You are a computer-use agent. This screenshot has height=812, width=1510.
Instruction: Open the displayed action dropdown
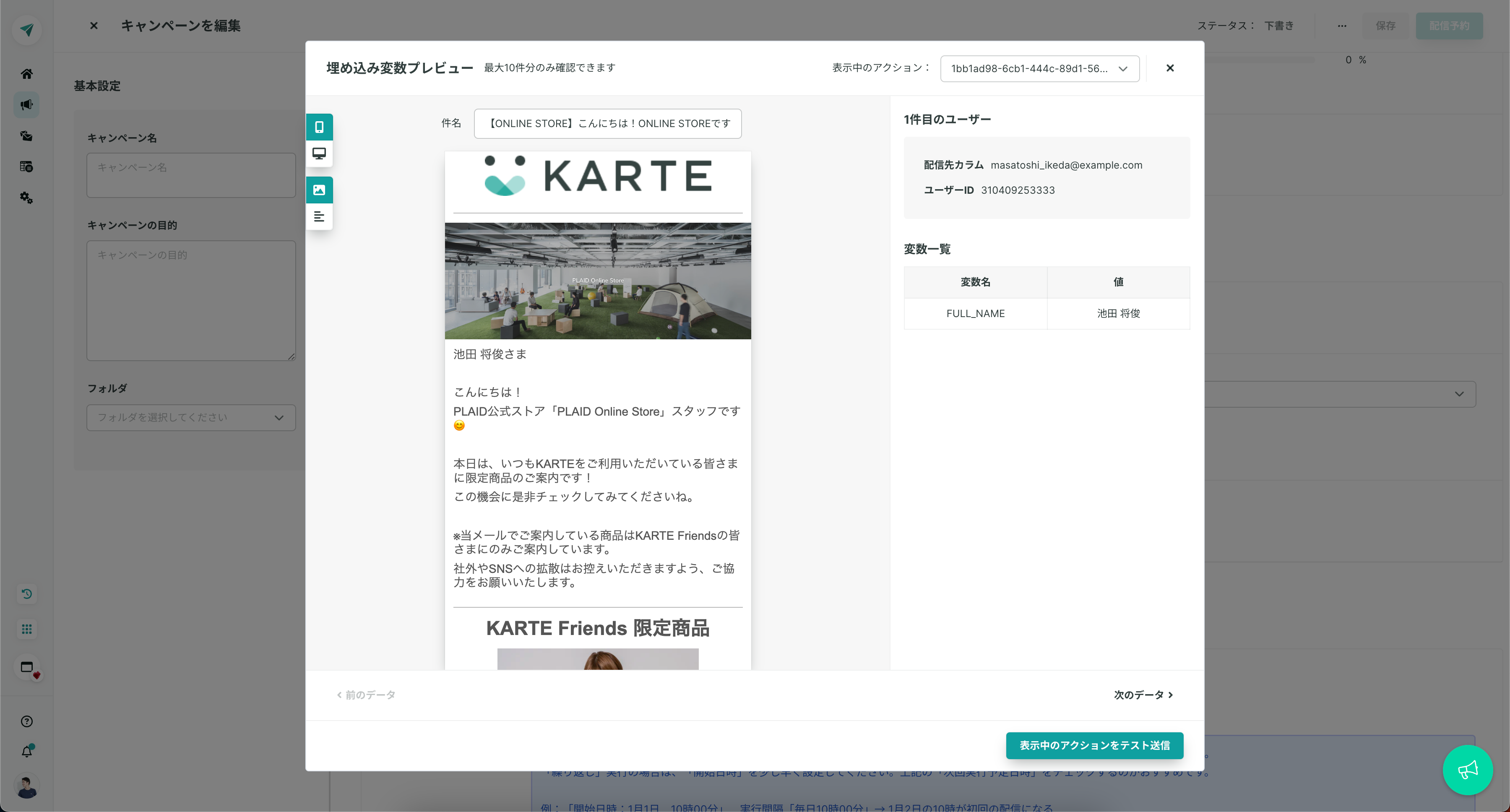click(x=1039, y=69)
